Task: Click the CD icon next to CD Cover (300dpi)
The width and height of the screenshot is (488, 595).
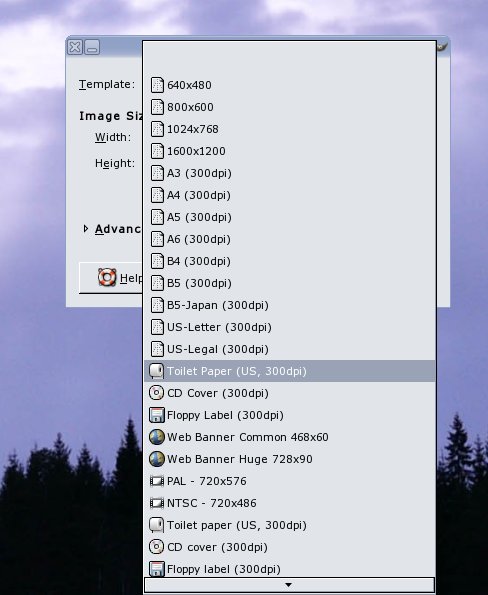Action: pos(156,393)
